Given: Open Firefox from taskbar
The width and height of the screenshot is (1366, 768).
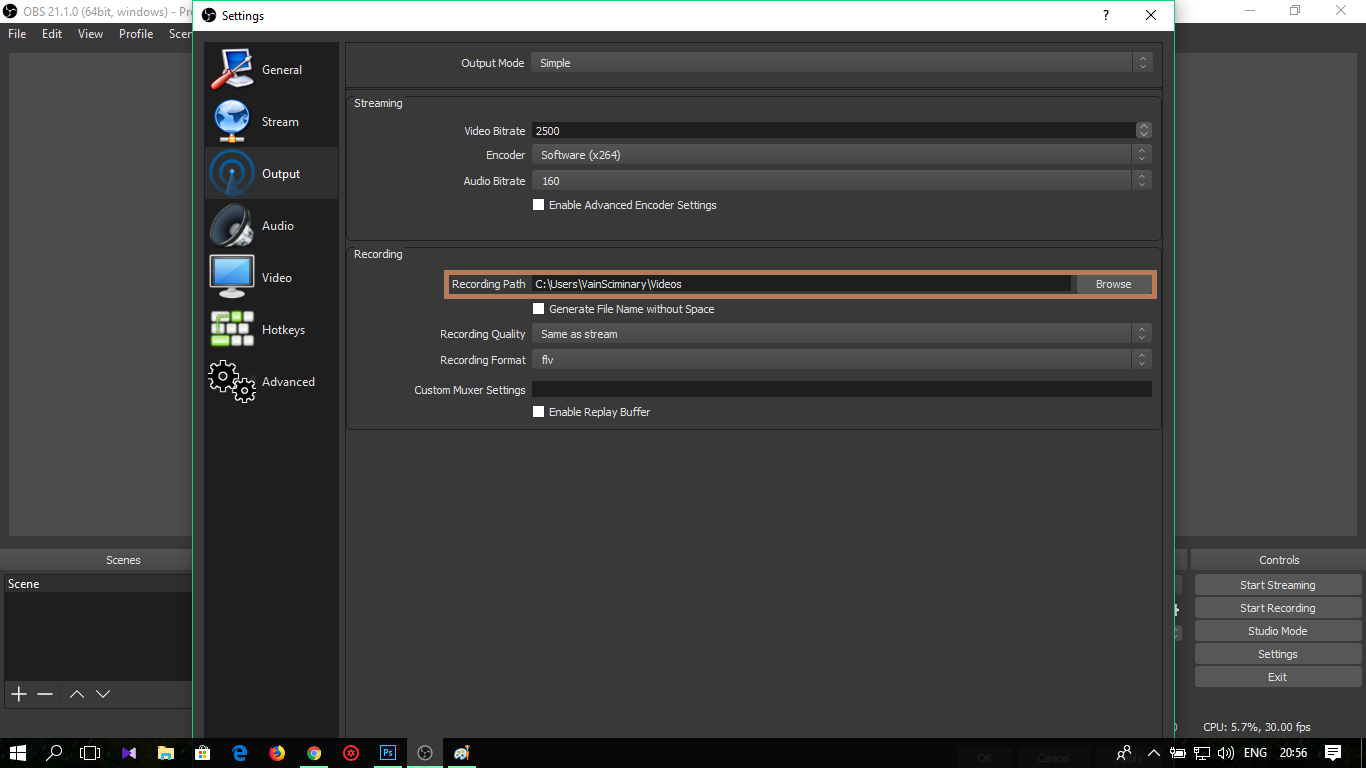Looking at the screenshot, I should point(277,753).
